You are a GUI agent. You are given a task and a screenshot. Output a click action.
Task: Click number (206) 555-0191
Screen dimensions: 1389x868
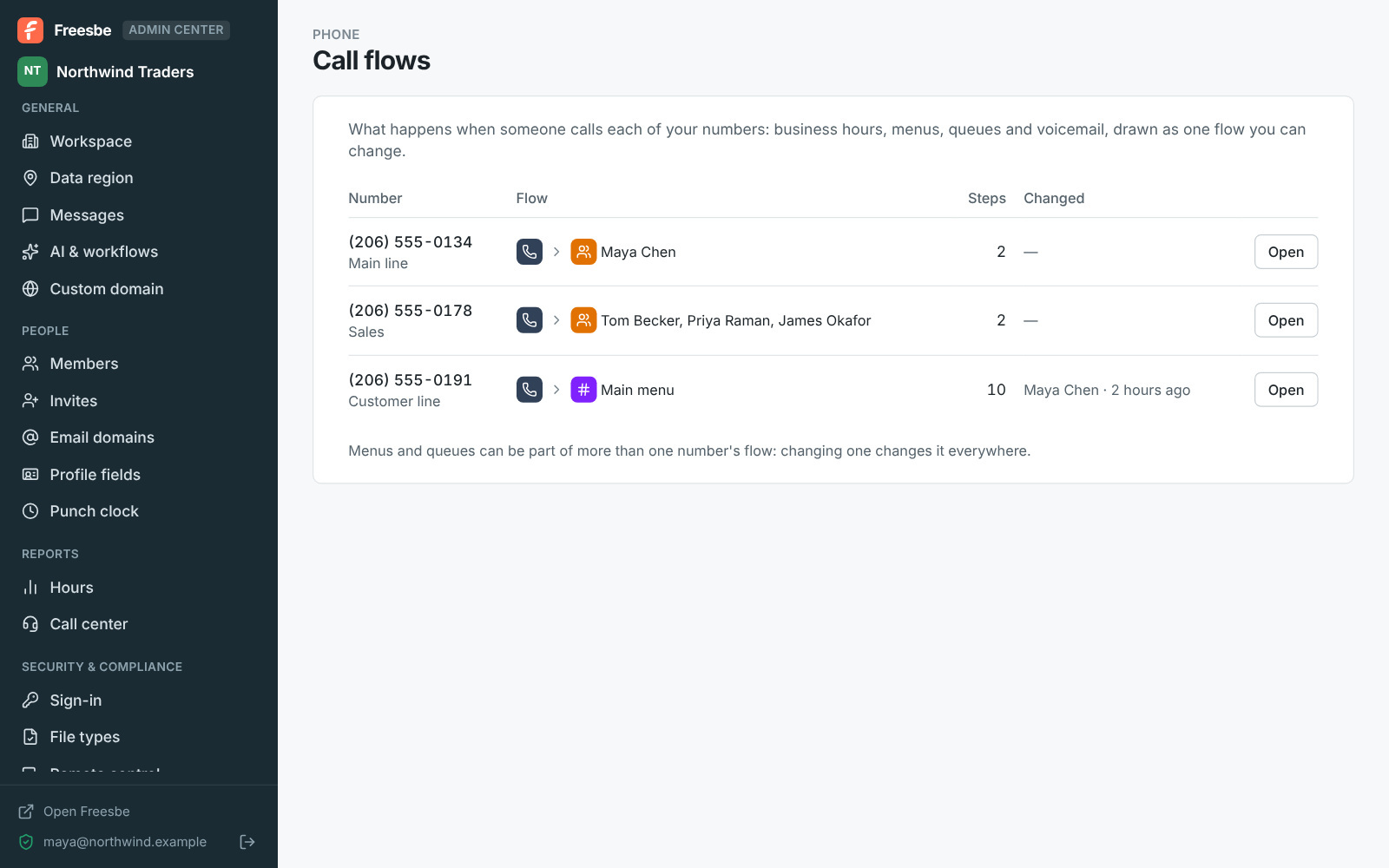tap(411, 380)
